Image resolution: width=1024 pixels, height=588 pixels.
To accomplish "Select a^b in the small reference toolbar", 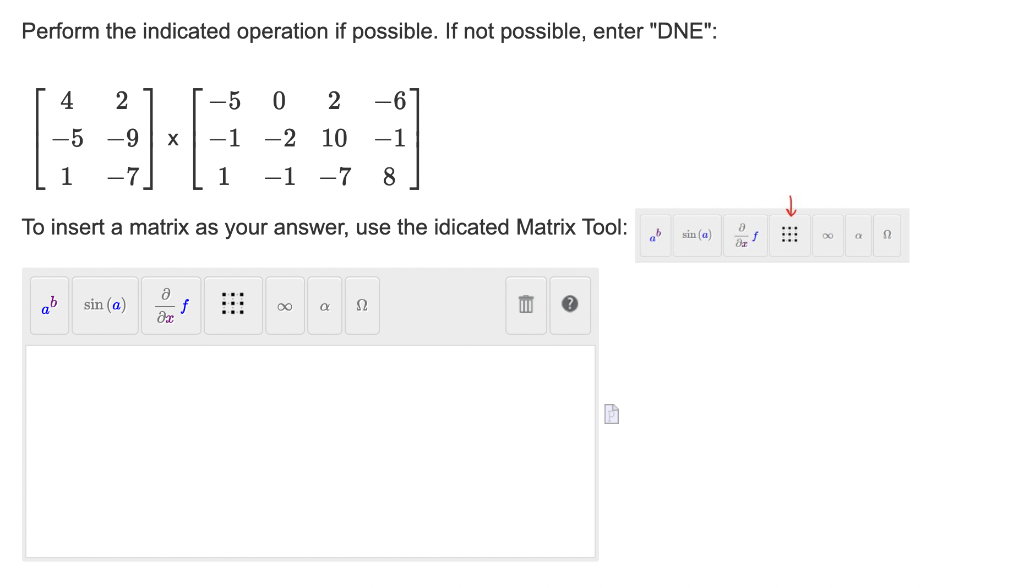I will (655, 234).
